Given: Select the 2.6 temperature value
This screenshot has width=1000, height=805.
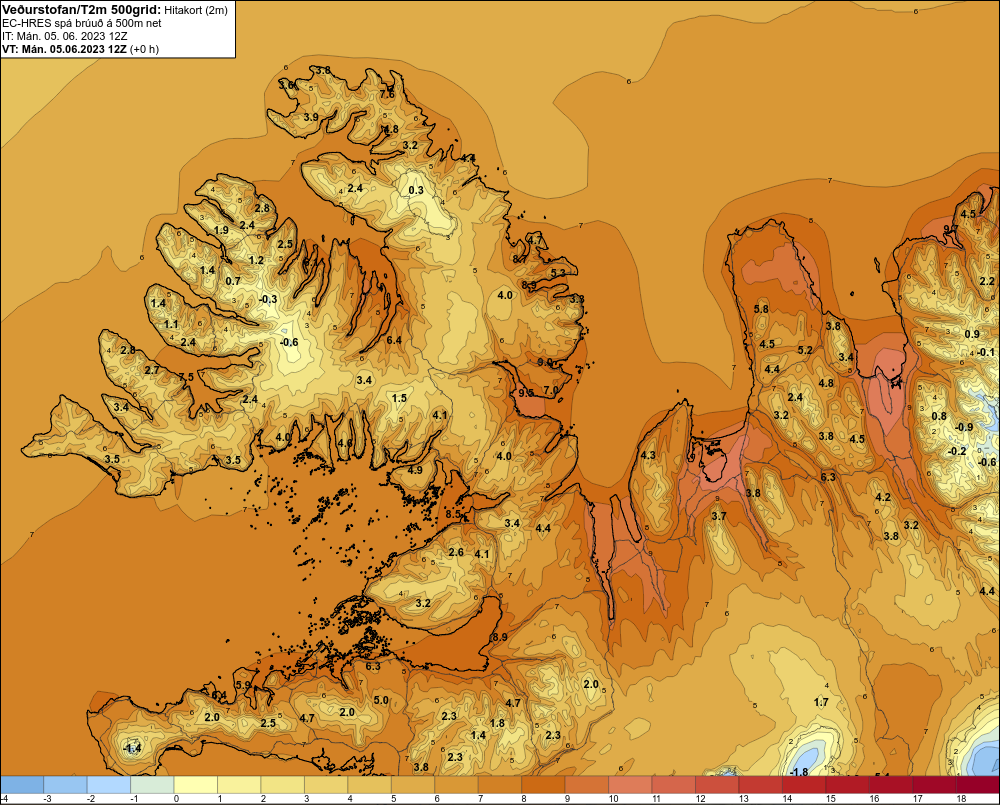Looking at the screenshot, I should [456, 552].
